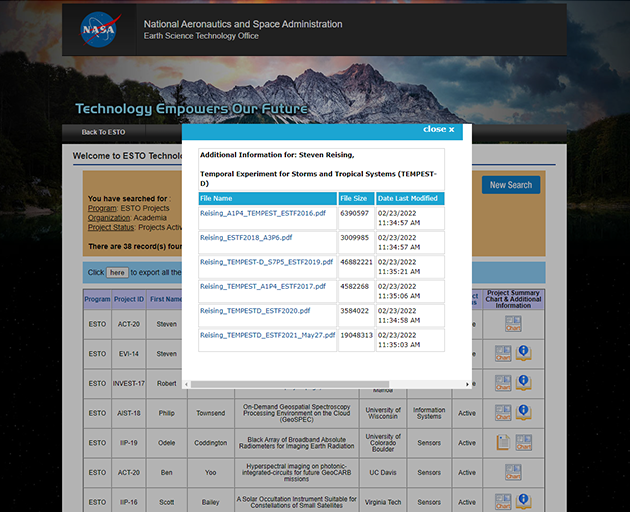
Task: Click the AIST-18 project ID cell
Action: (129, 413)
